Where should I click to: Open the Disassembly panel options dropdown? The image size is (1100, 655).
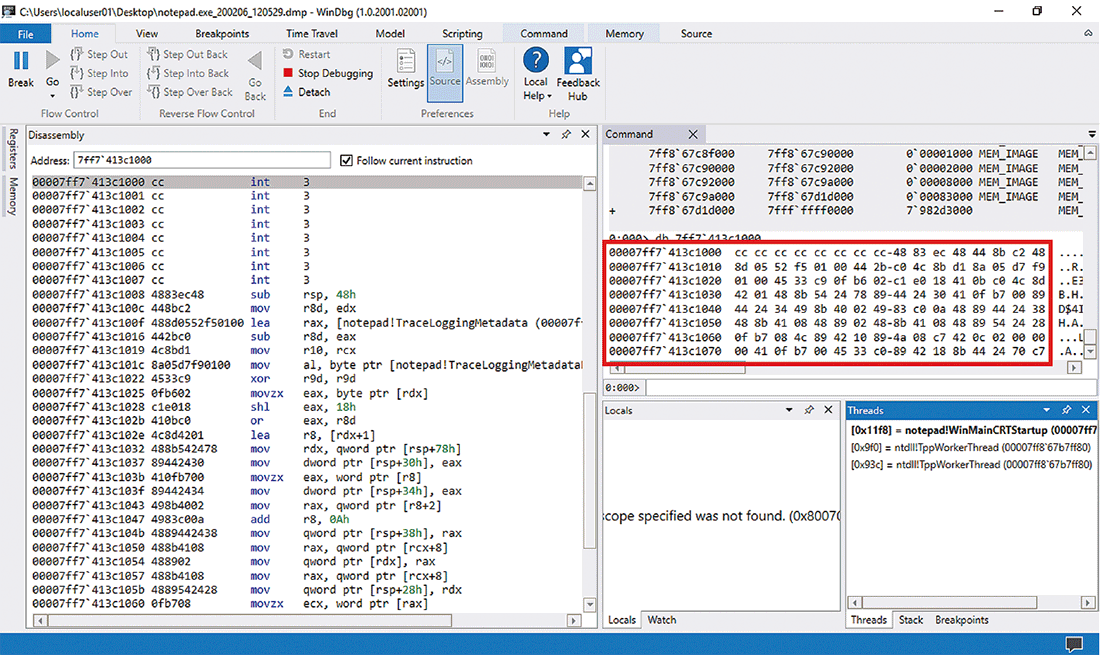point(547,135)
